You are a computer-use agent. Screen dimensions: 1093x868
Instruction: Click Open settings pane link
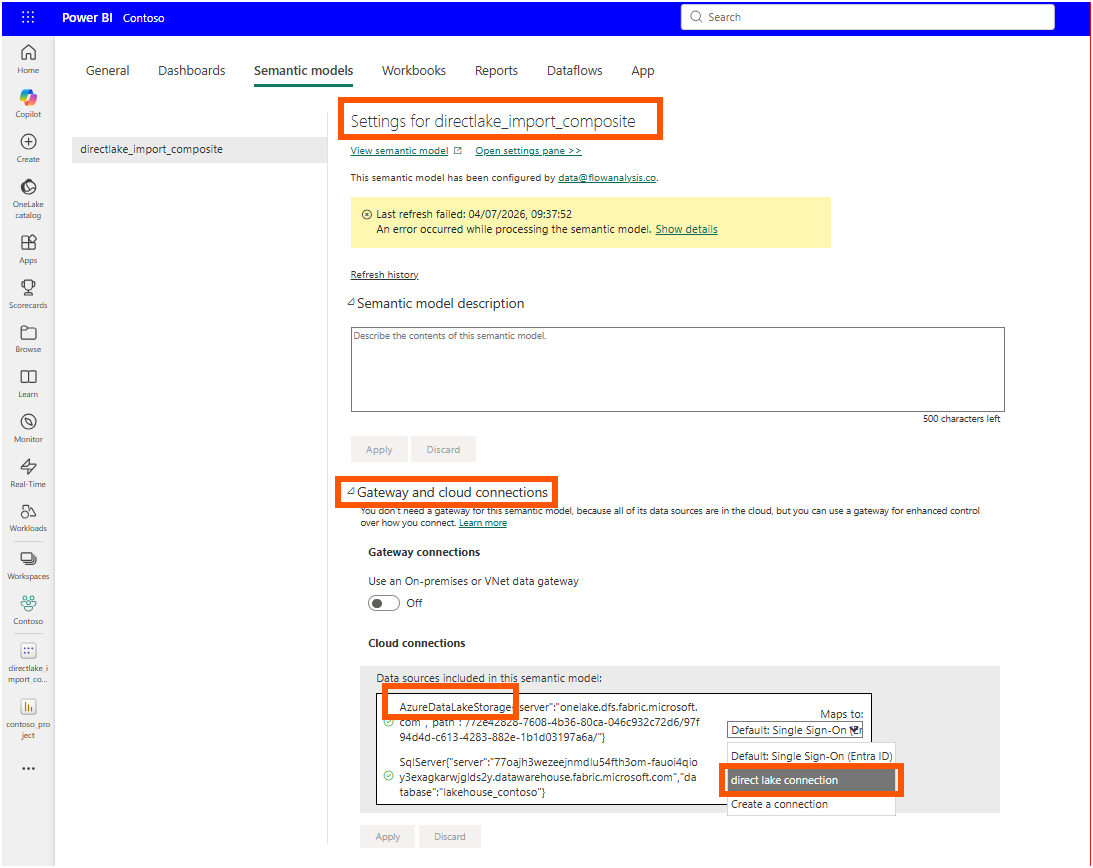(x=528, y=151)
